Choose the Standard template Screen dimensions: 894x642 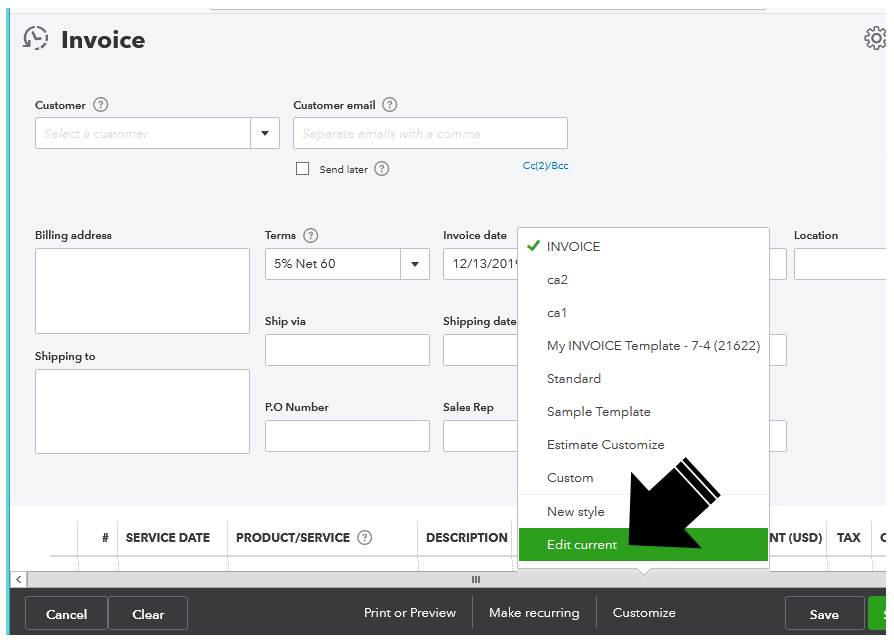coord(643,379)
